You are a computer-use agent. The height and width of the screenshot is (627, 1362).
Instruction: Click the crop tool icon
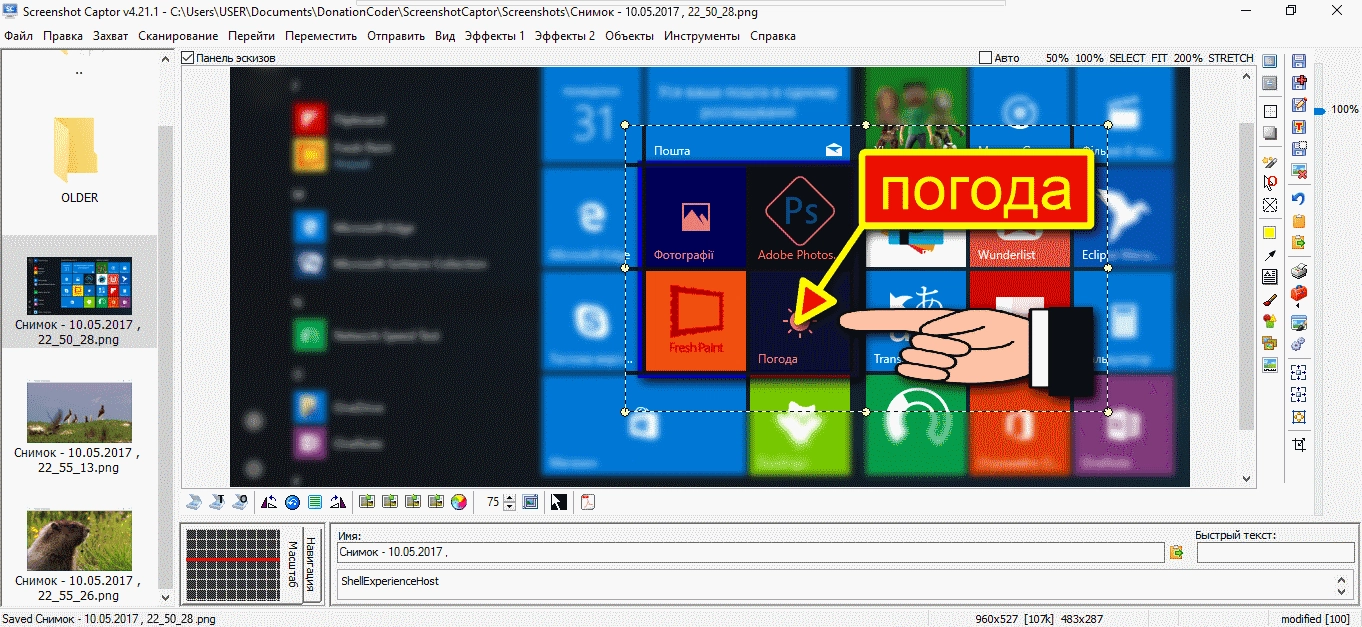tap(1299, 445)
